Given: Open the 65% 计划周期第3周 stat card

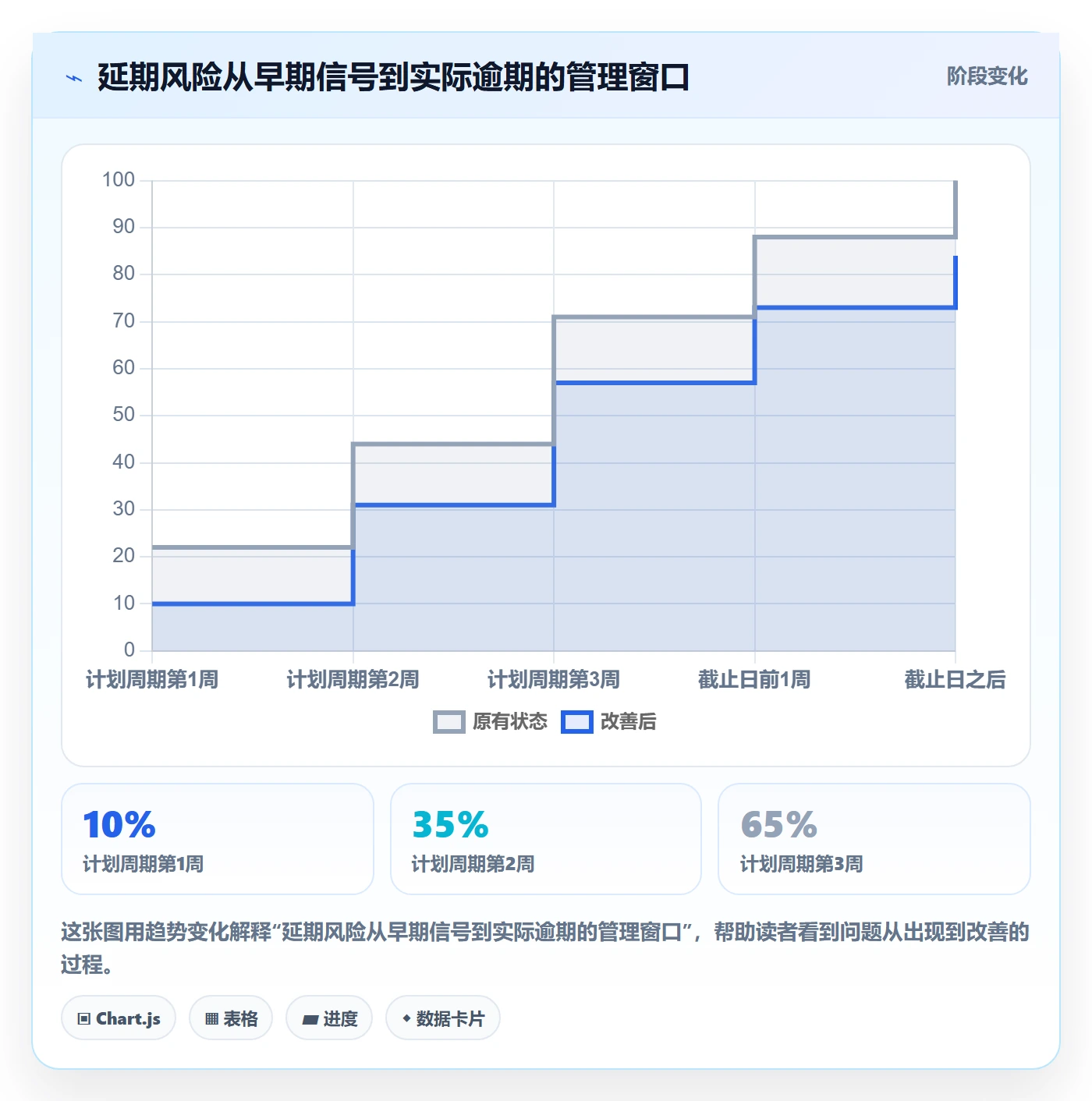Looking at the screenshot, I should (874, 839).
